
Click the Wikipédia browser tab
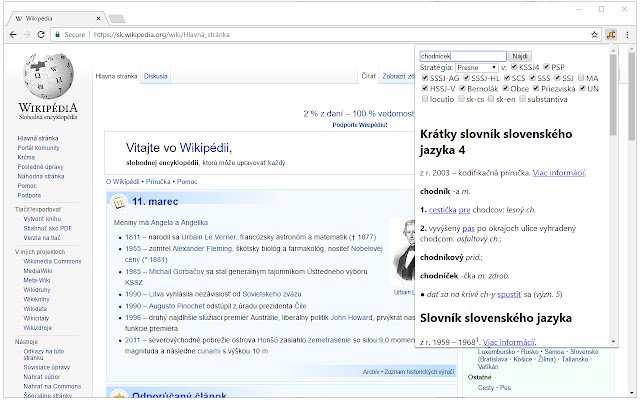58,18
